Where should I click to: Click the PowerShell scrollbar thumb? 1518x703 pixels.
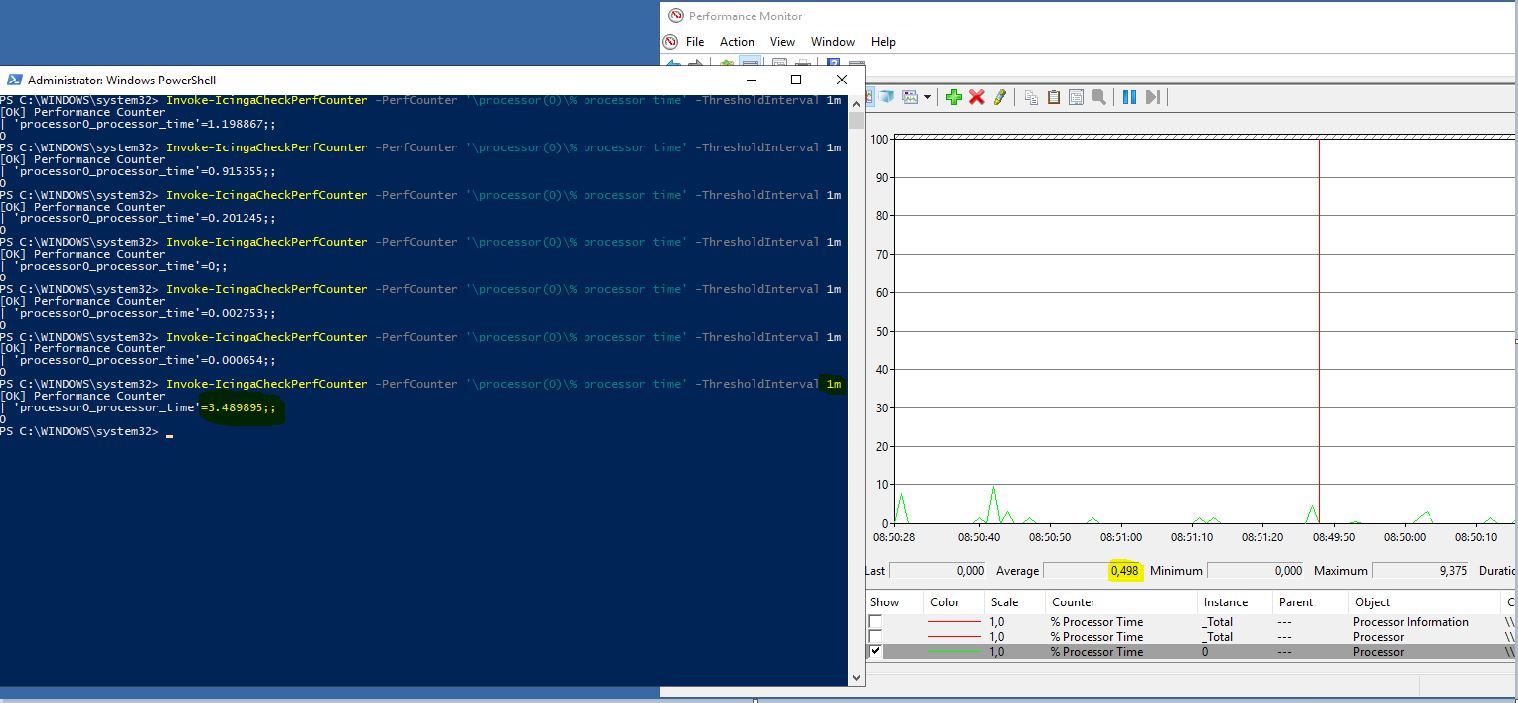[x=856, y=120]
